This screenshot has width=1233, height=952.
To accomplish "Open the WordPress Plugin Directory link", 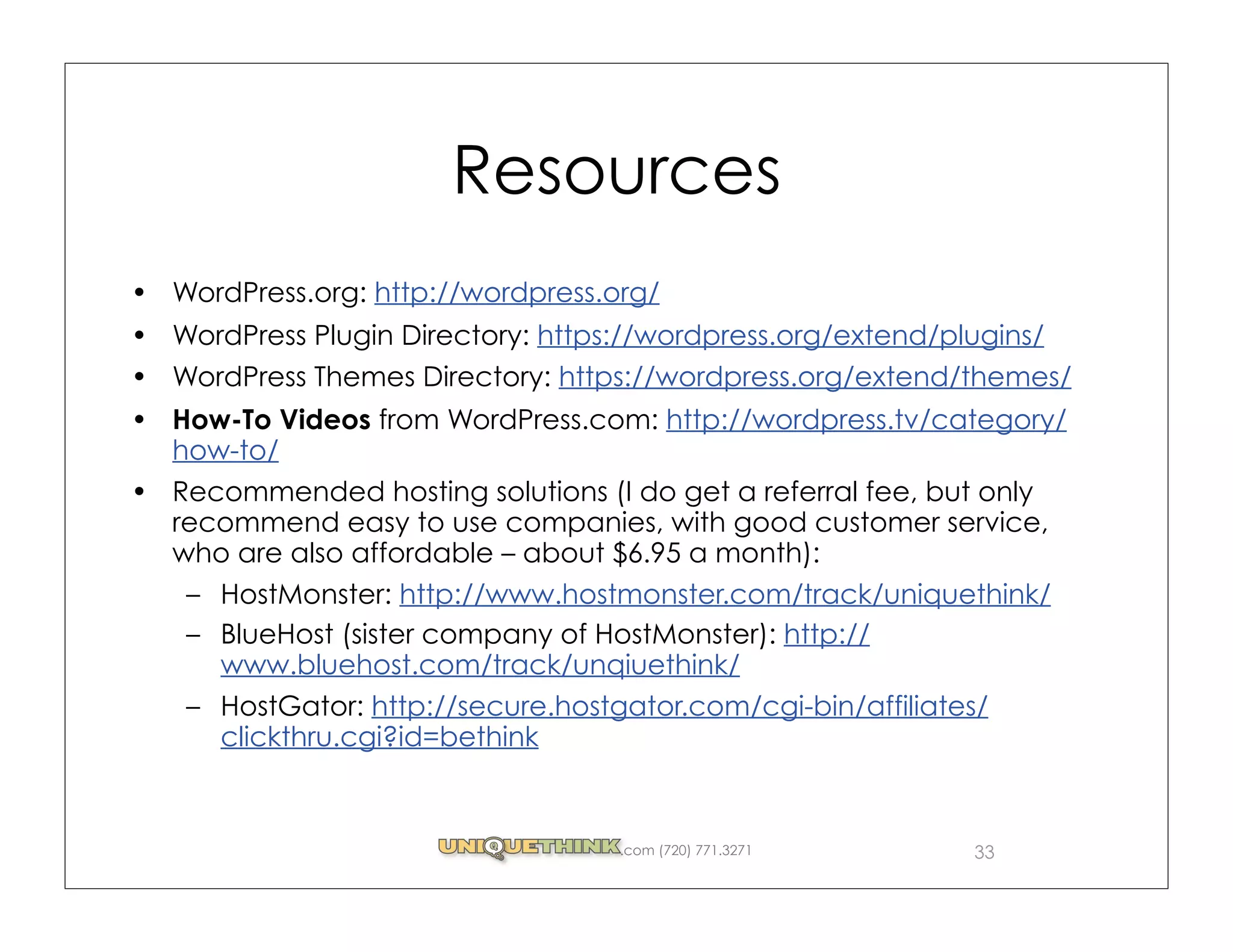I will [x=790, y=336].
